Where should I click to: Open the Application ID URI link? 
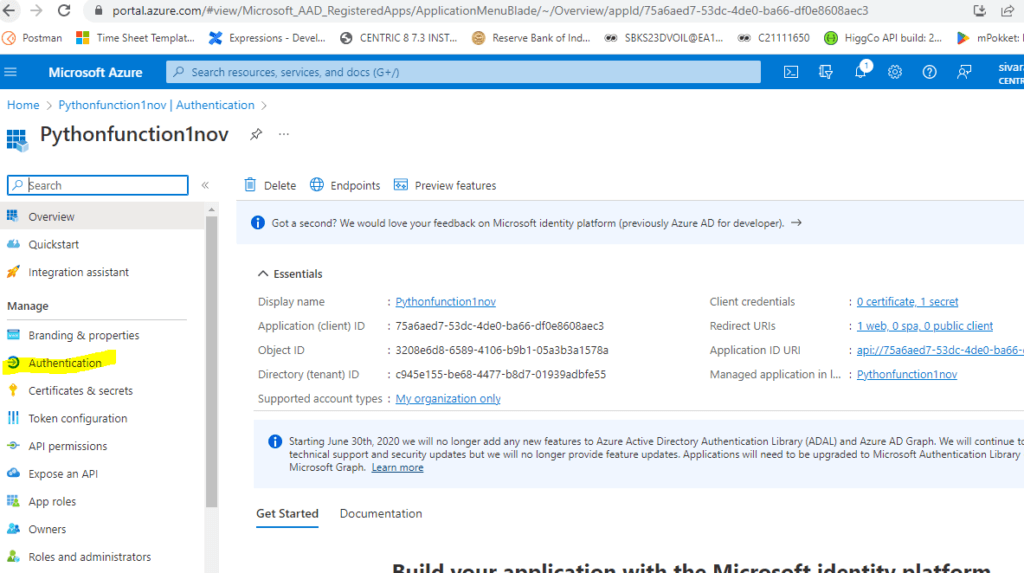click(x=940, y=350)
